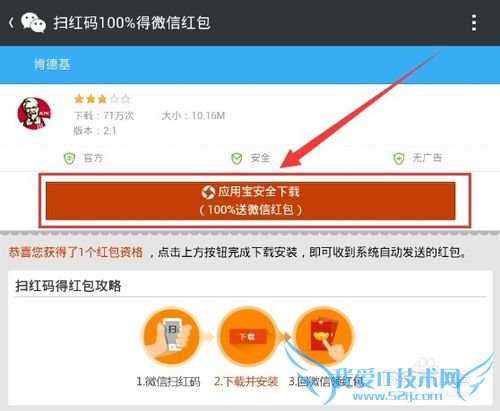The width and height of the screenshot is (500, 411).
Task: Click the three-star rating row
Action: [102, 99]
